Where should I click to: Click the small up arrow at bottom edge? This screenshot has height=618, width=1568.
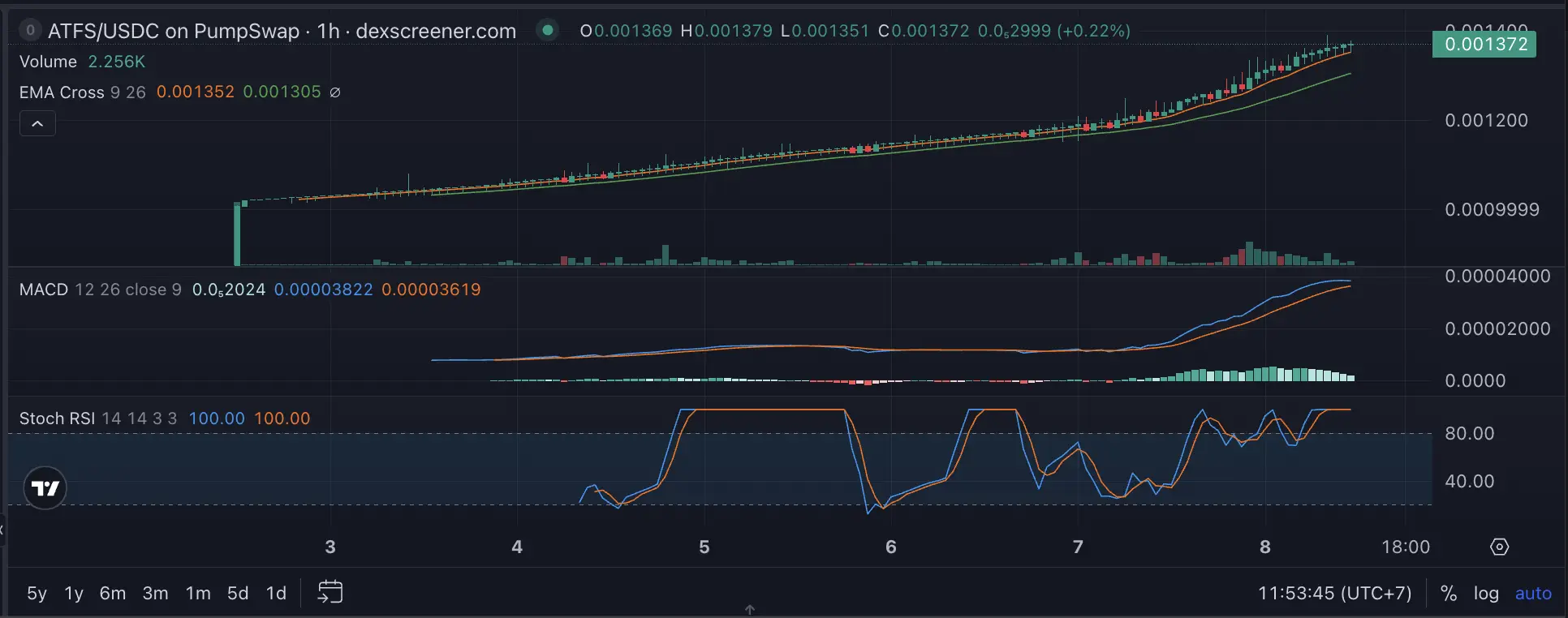750,609
